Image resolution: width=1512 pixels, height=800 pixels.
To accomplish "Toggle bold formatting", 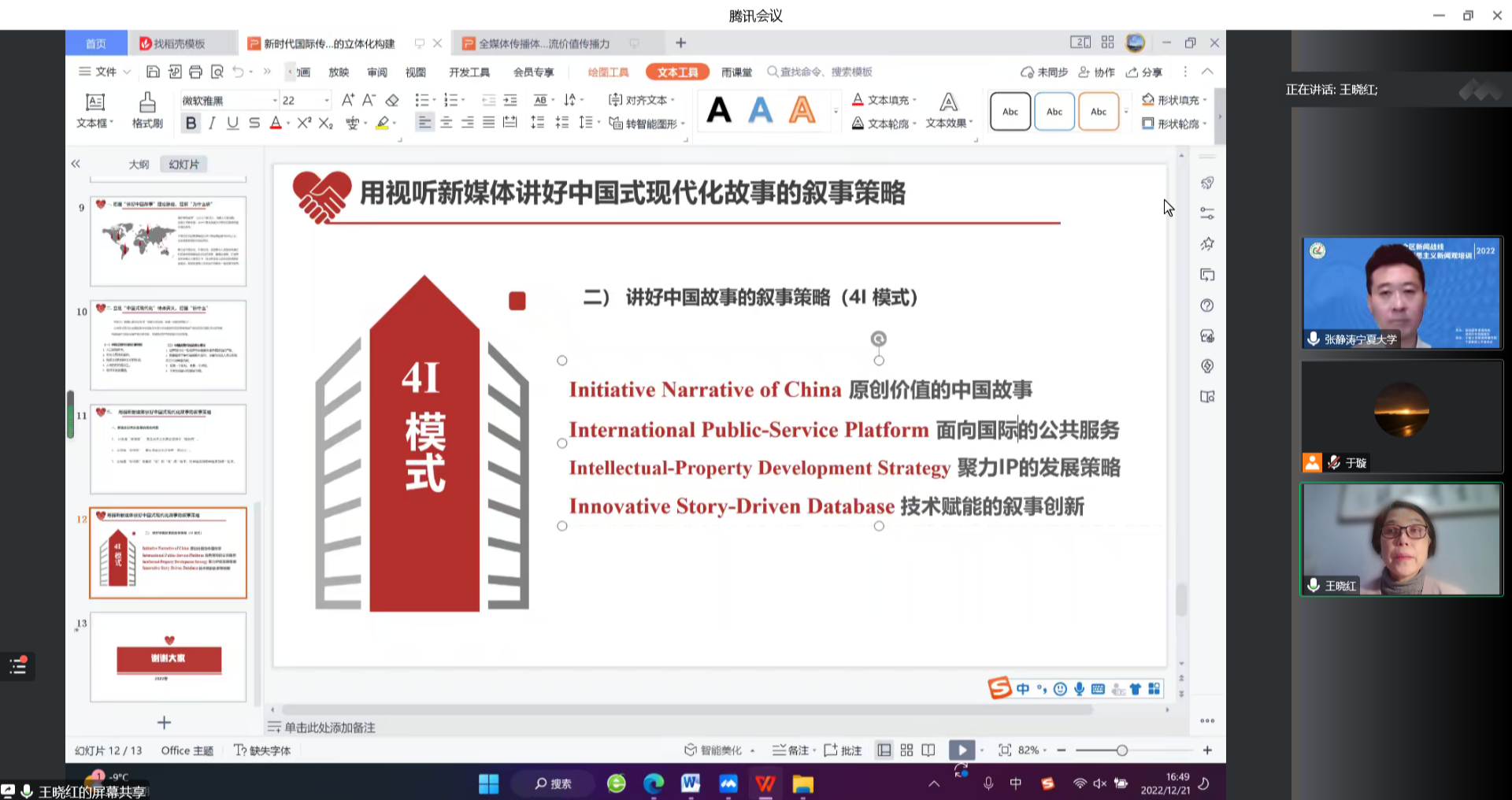I will (x=191, y=123).
